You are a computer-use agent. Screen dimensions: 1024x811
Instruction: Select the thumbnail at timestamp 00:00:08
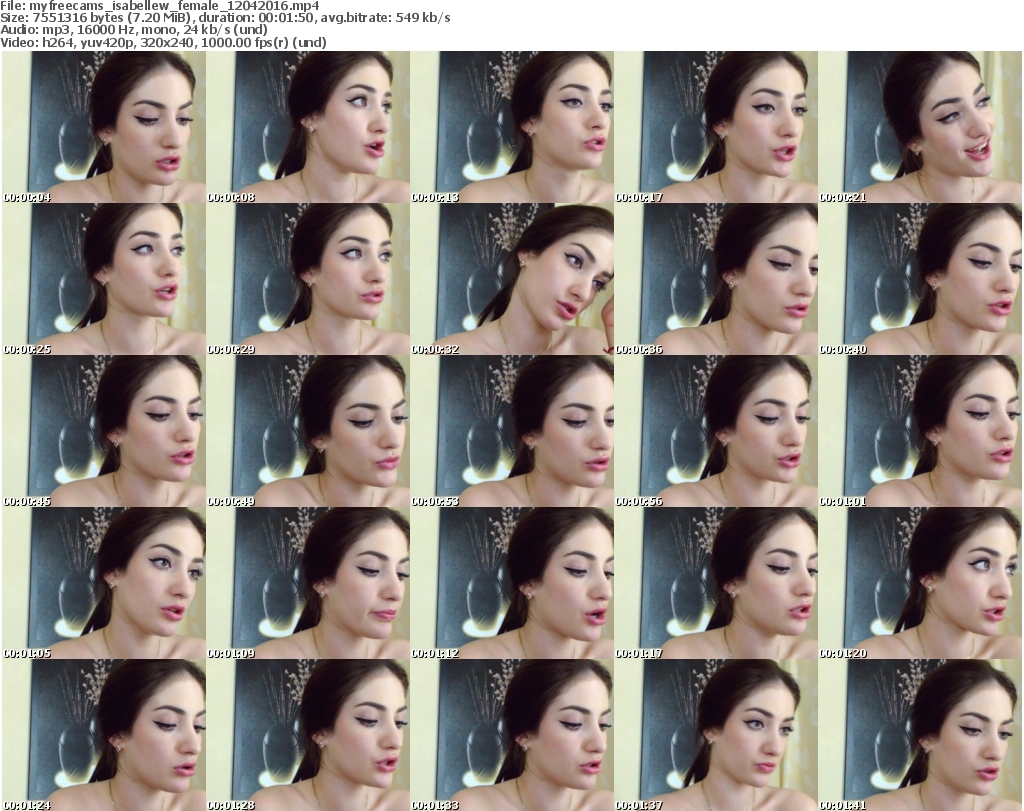tap(308, 127)
